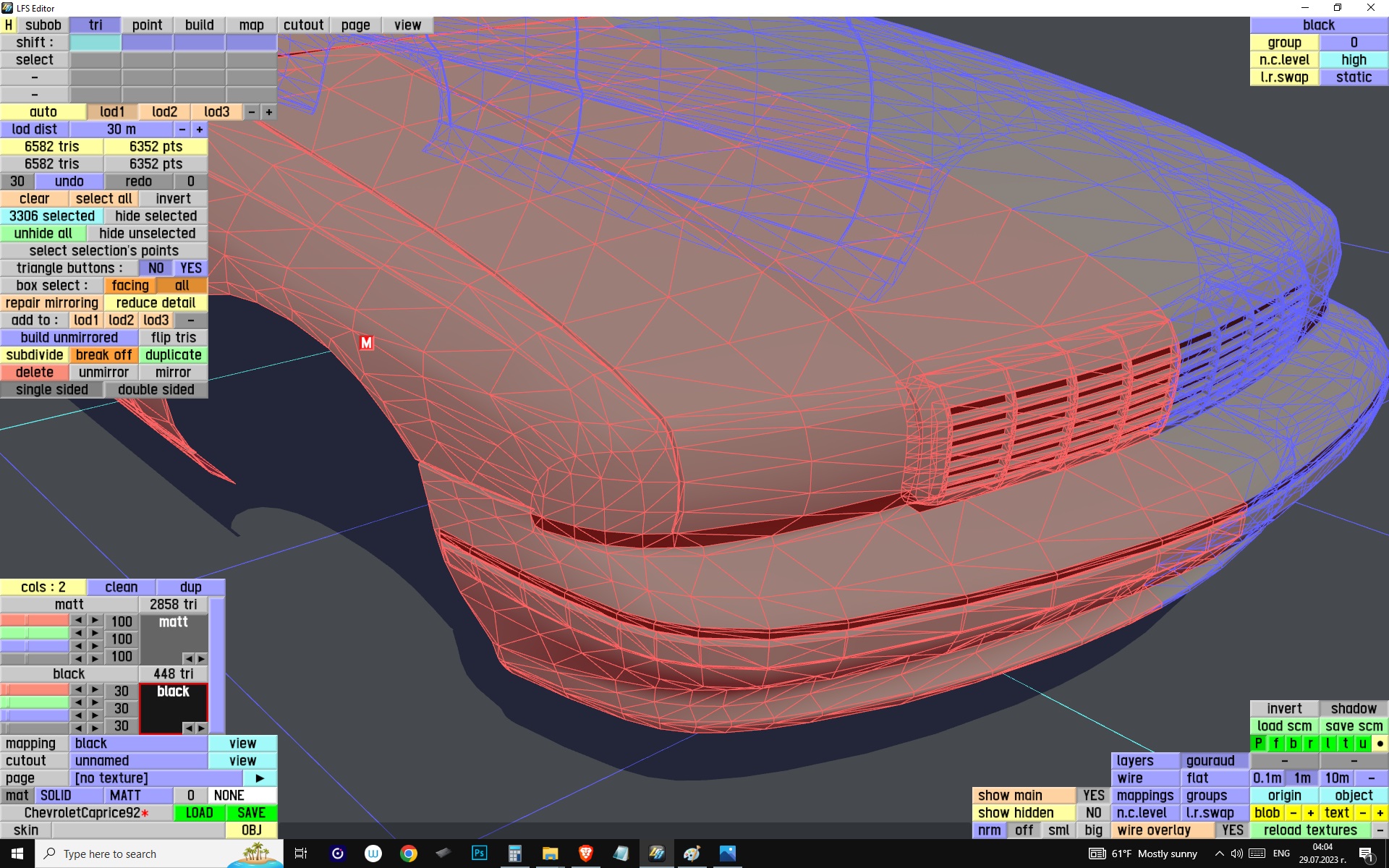Set triangle buttons to YES
The height and width of the screenshot is (868, 1389).
(190, 268)
